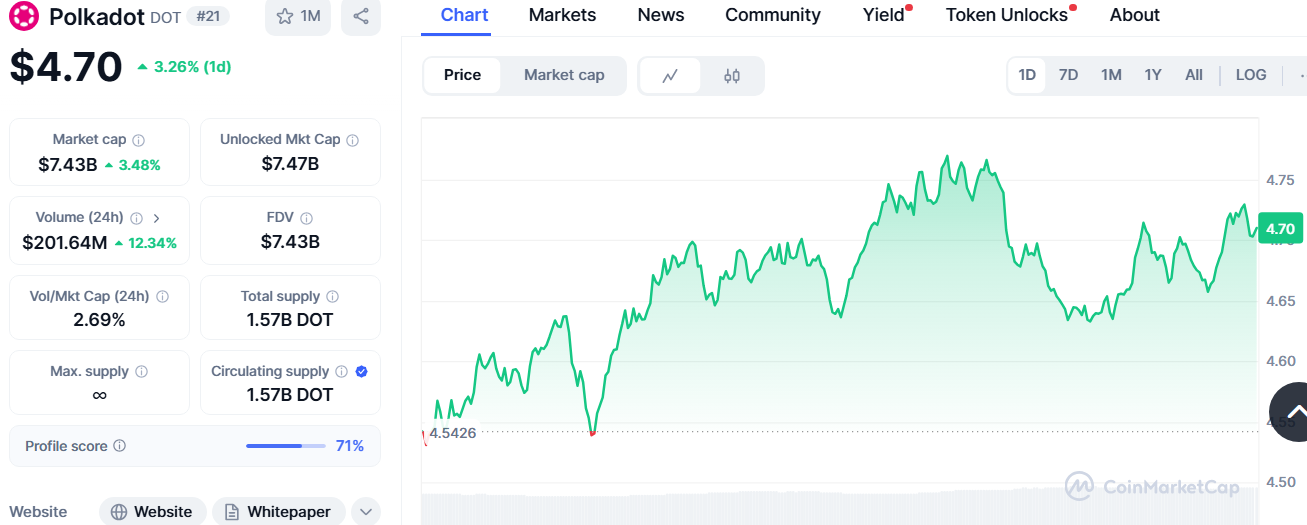
Task: Select the 7D time range
Action: tap(1068, 75)
